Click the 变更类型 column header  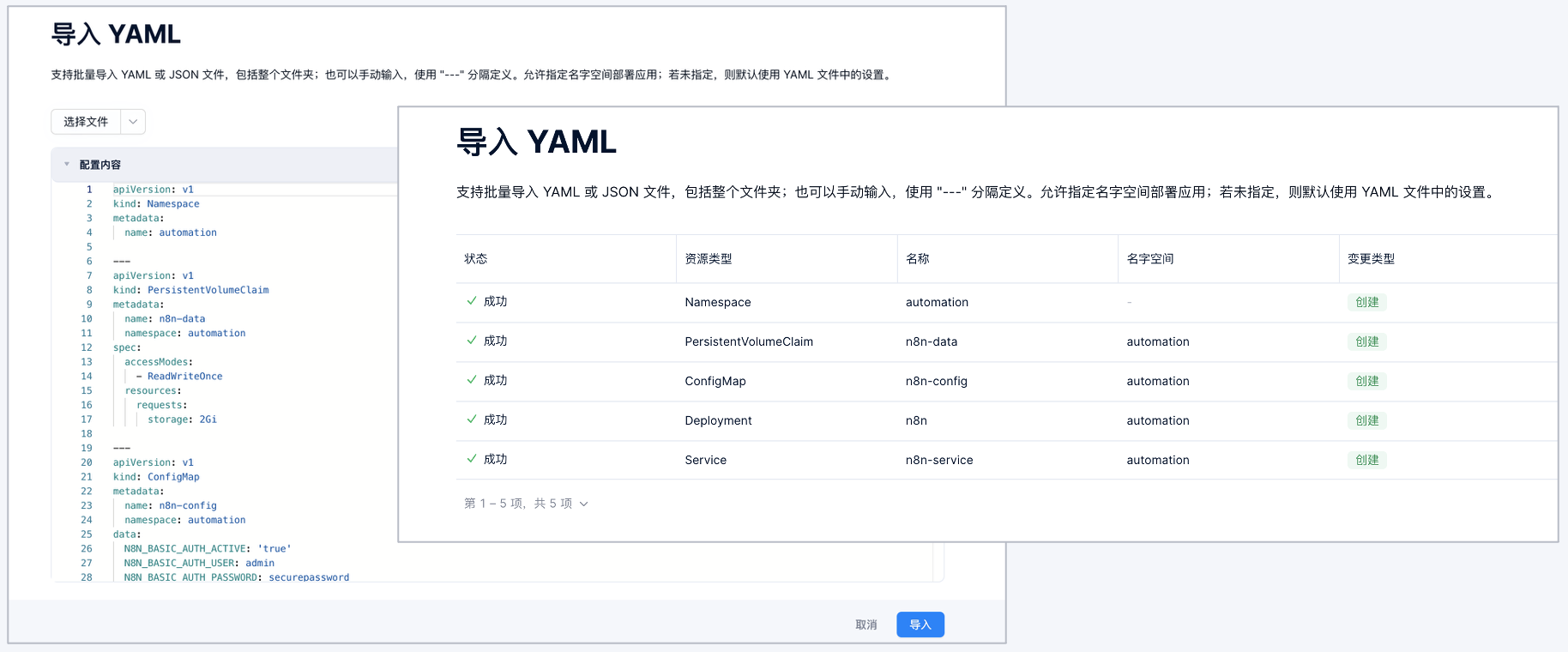[1371, 259]
